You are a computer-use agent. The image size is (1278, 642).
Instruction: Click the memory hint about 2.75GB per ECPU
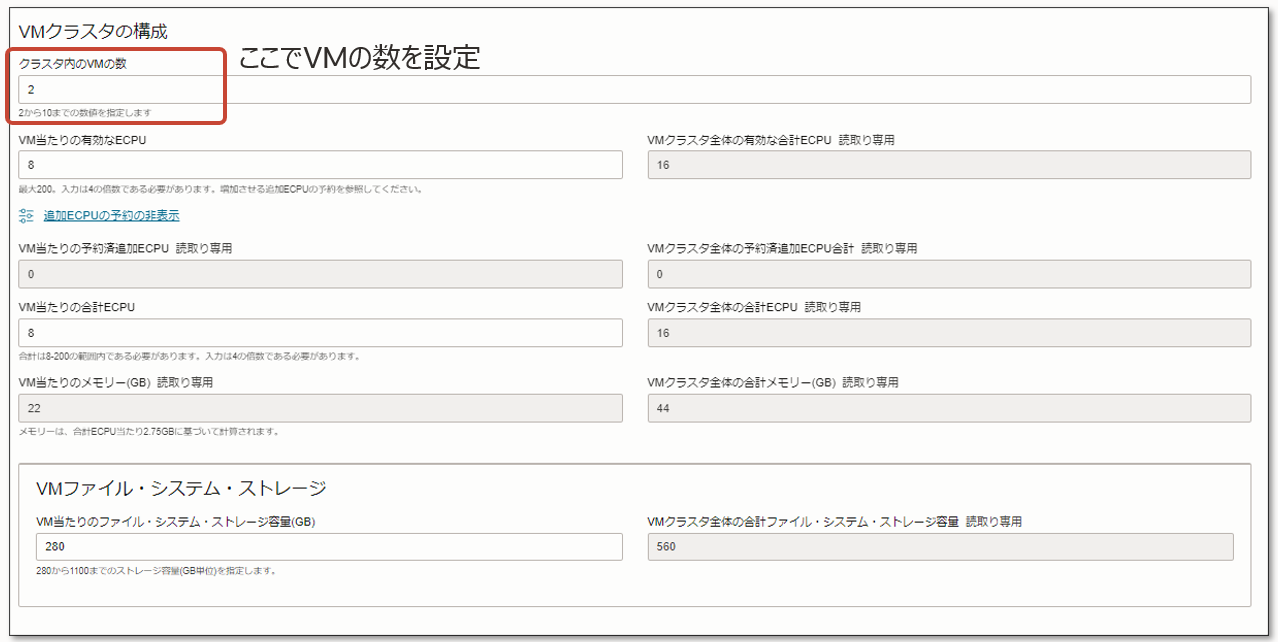[x=148, y=432]
